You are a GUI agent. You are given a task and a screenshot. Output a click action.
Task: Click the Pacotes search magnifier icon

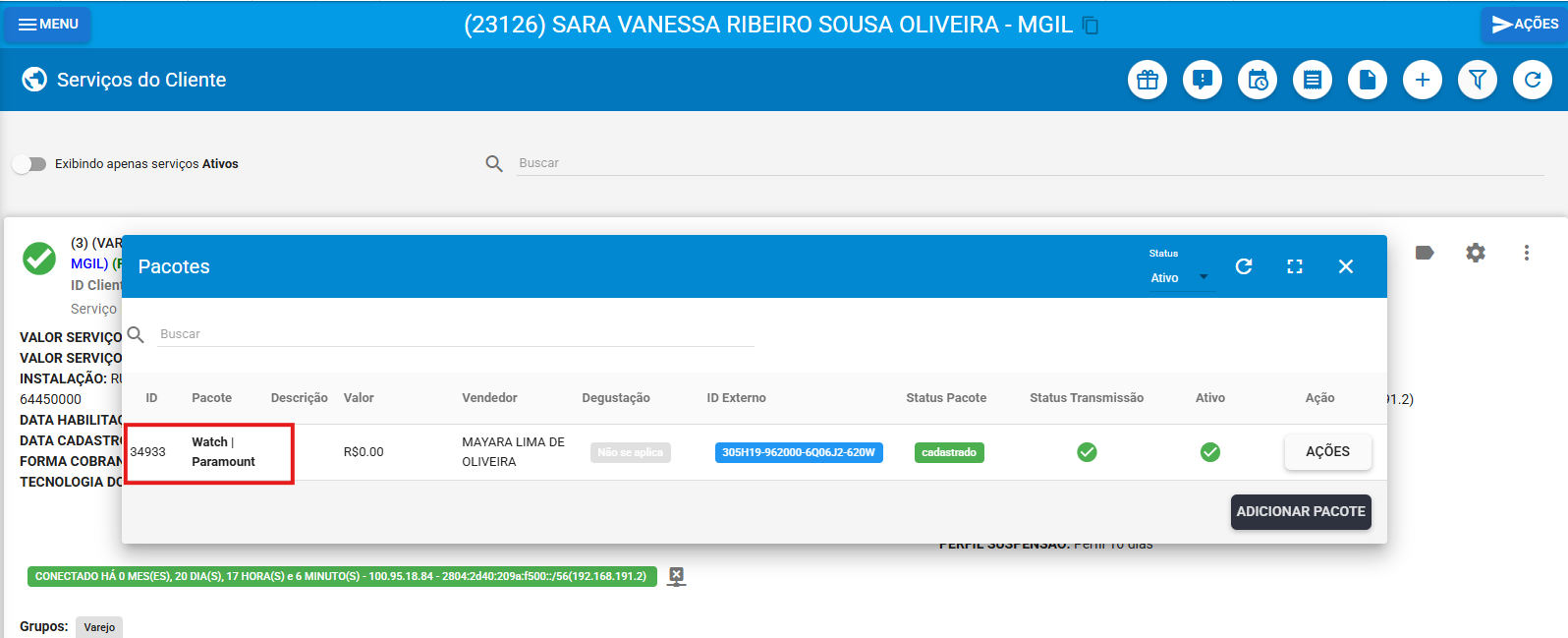click(136, 334)
